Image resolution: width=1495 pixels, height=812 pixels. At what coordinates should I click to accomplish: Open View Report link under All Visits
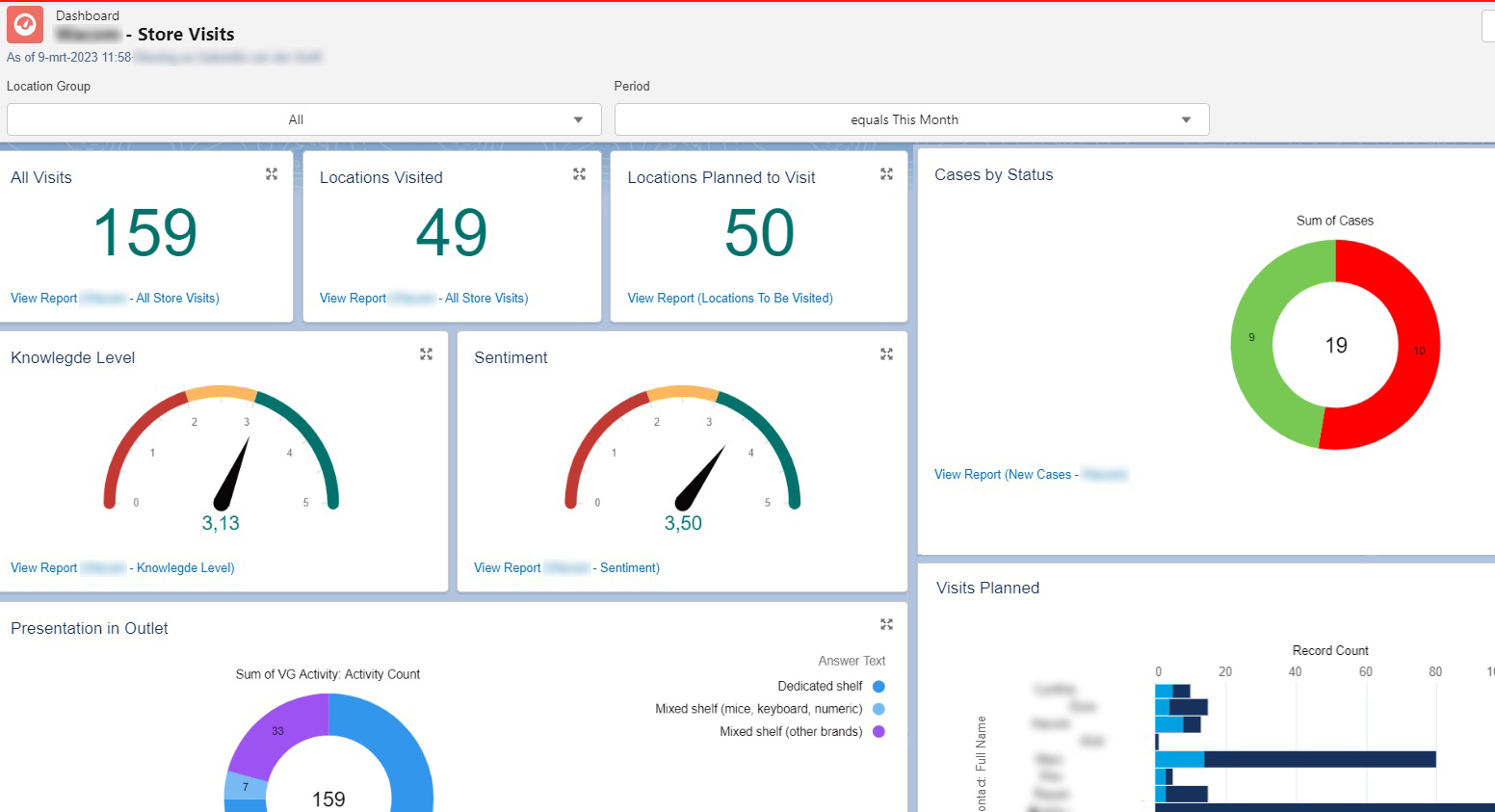(x=115, y=299)
